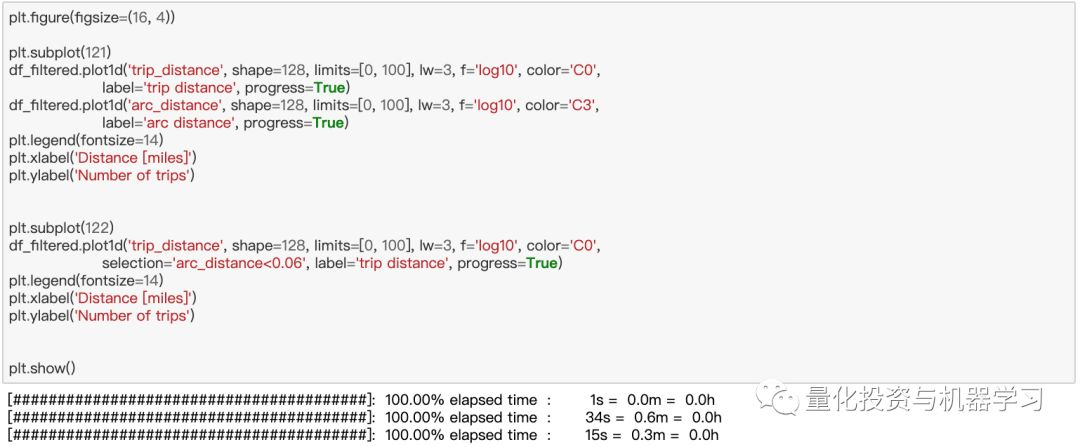
Task: Place cursor on 'trip_distance' string in first plot1d
Action: tap(176, 70)
